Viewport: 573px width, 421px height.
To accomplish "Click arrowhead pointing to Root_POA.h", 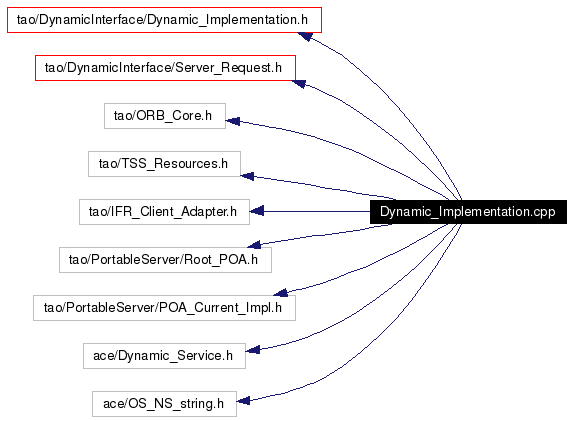I will [x=254, y=245].
